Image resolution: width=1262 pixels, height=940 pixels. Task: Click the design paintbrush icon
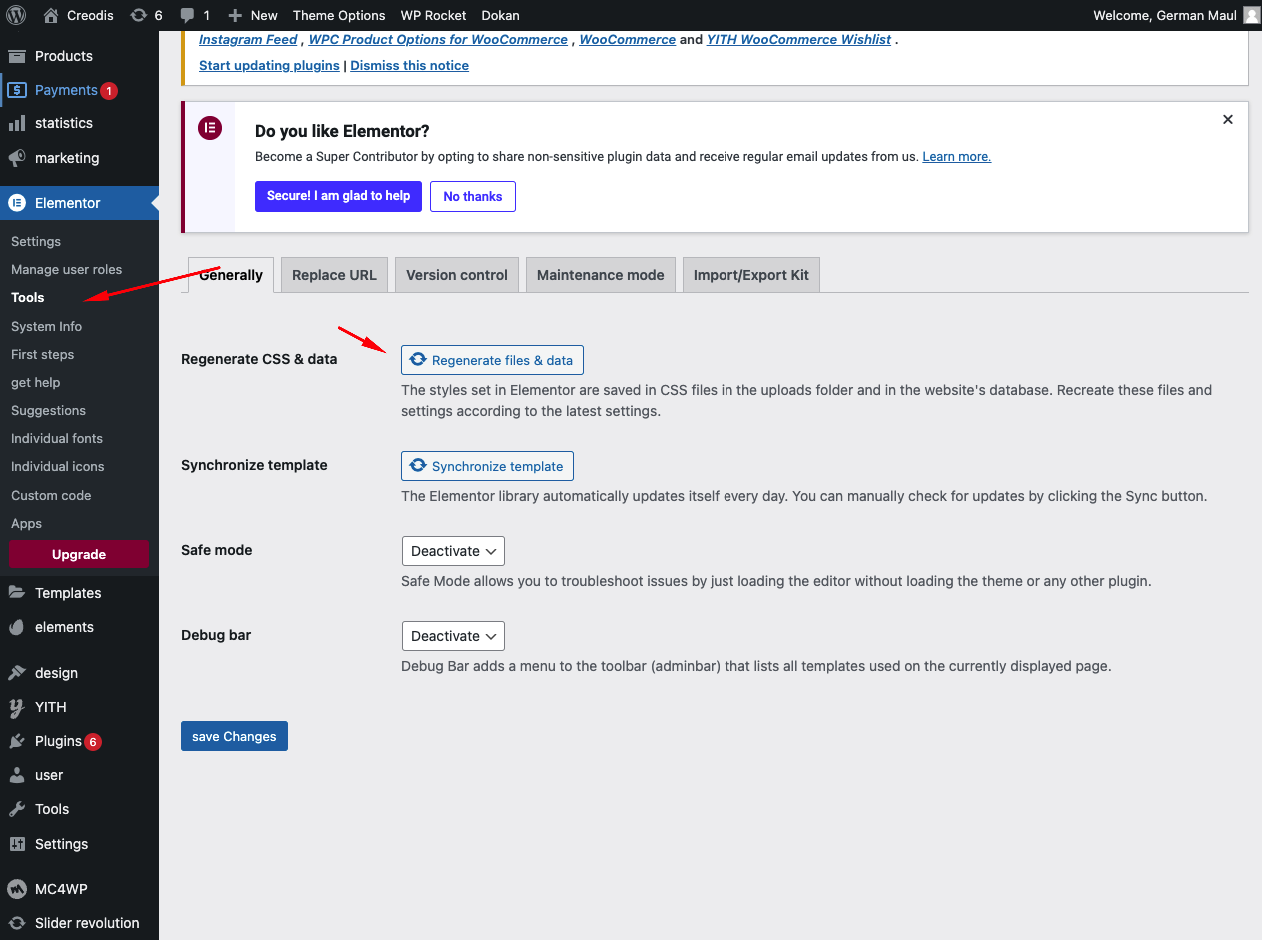17,673
